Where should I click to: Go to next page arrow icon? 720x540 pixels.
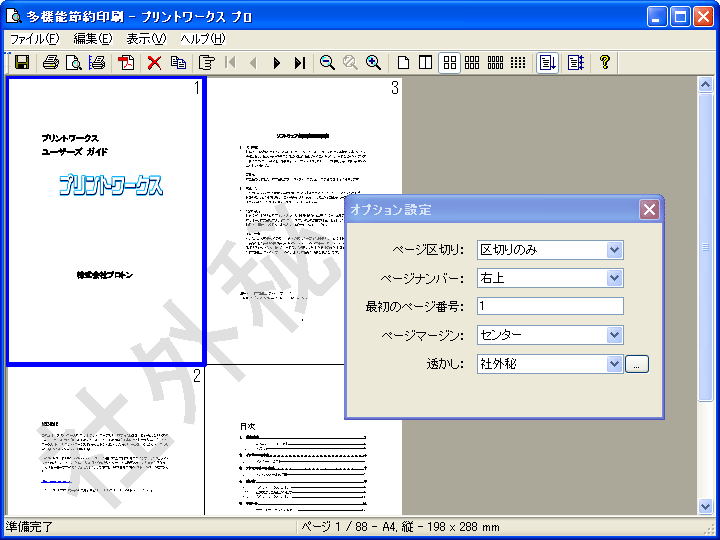click(276, 62)
